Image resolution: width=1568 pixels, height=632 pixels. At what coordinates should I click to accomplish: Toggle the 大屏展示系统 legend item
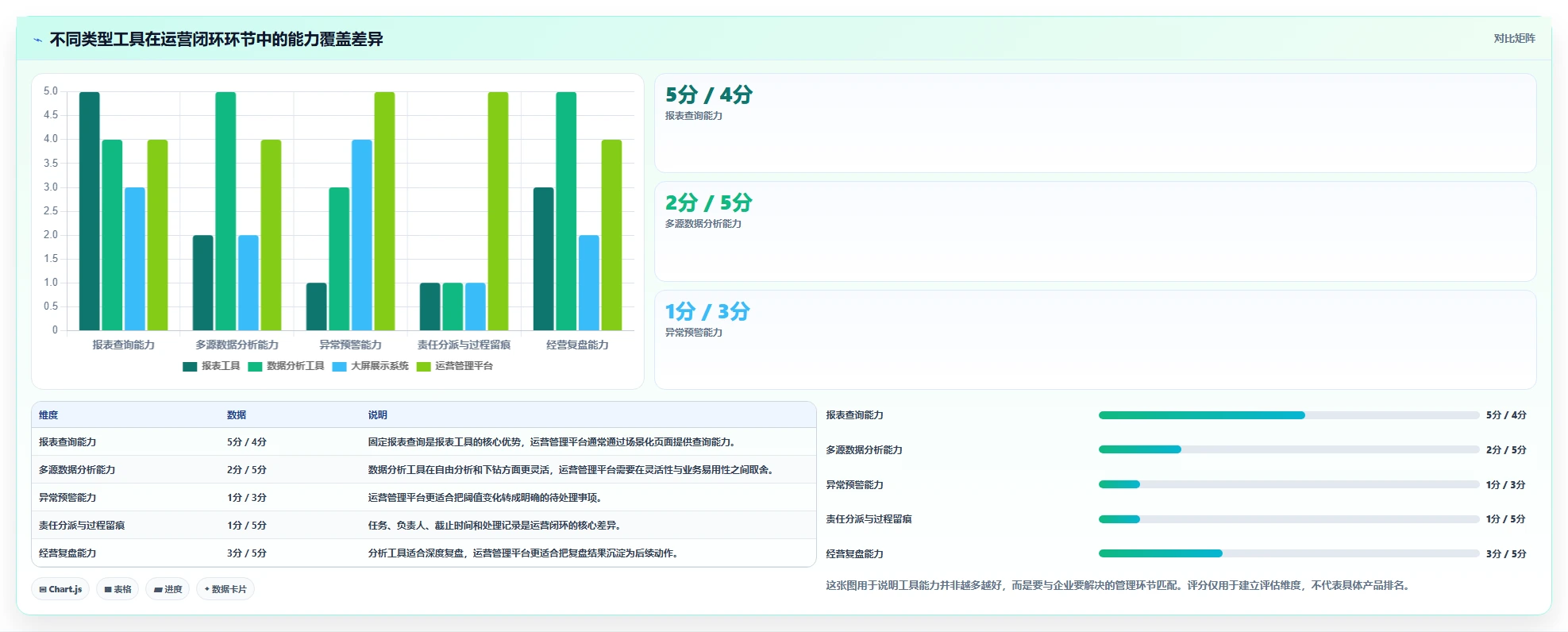pos(370,366)
